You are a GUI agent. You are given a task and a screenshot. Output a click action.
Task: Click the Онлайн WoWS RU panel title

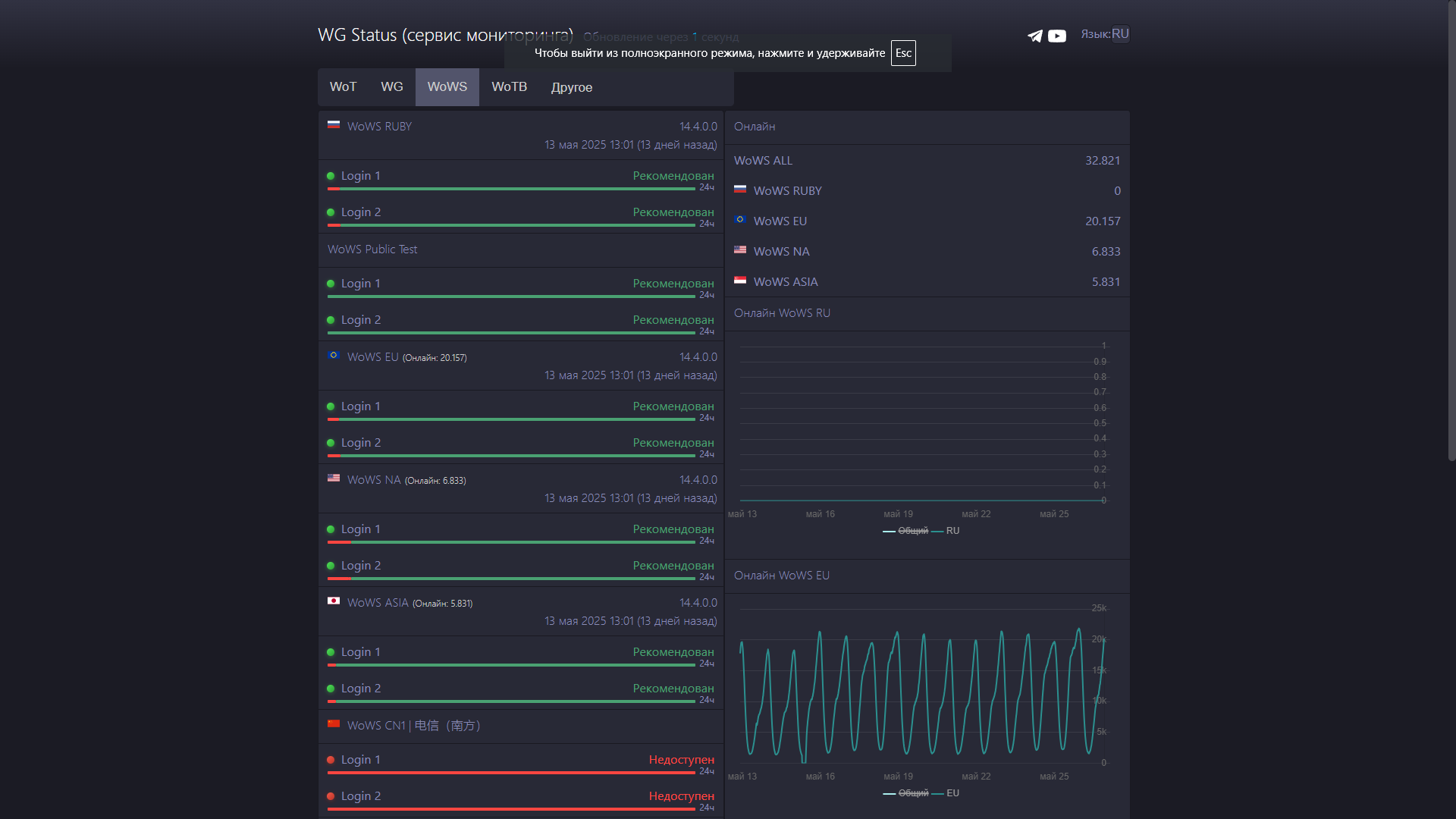pyautogui.click(x=782, y=313)
